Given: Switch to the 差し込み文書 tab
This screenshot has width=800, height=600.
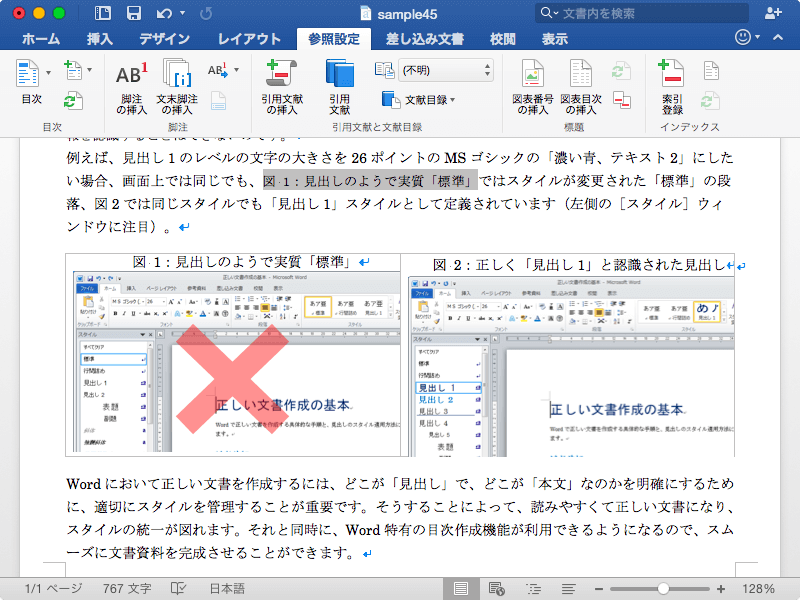Looking at the screenshot, I should tap(424, 39).
